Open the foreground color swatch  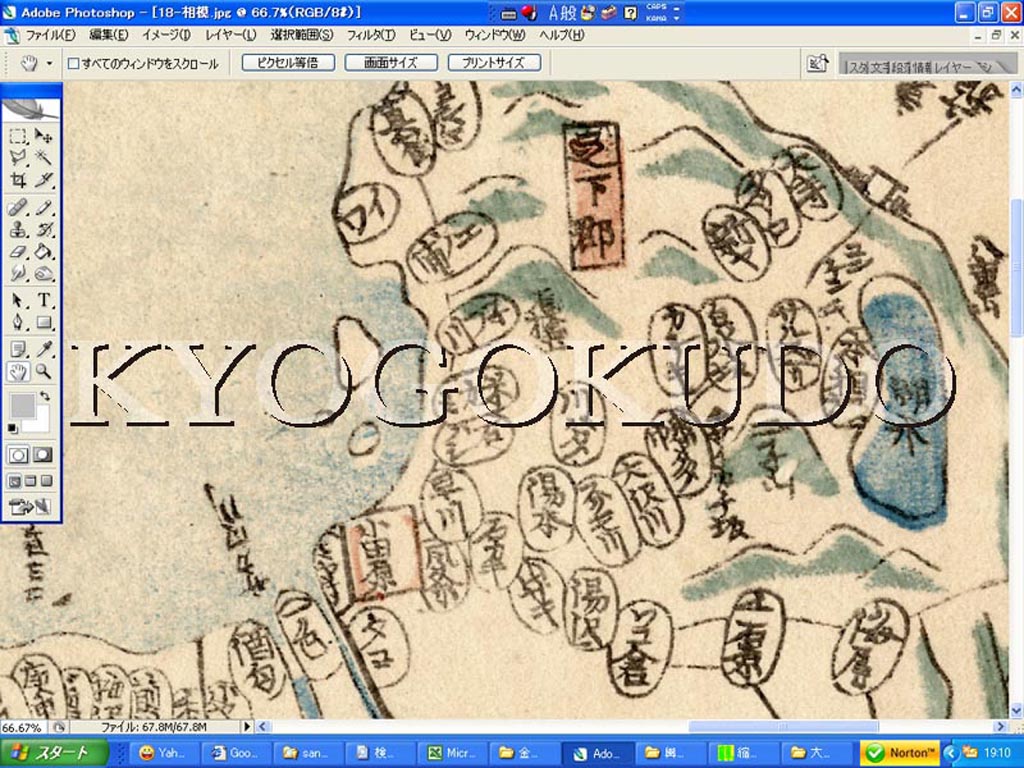[x=22, y=406]
